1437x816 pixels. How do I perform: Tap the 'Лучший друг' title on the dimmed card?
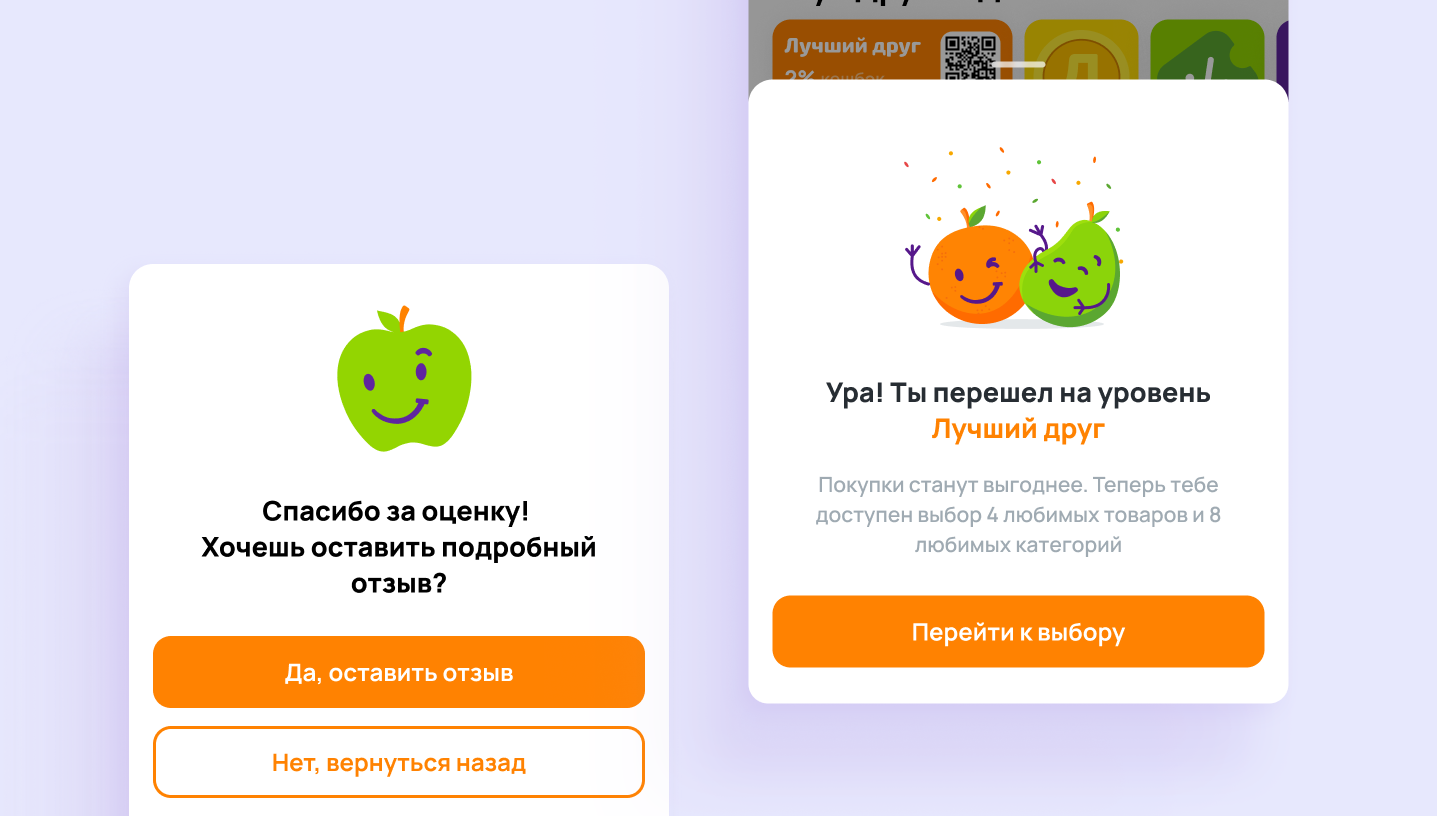(852, 46)
